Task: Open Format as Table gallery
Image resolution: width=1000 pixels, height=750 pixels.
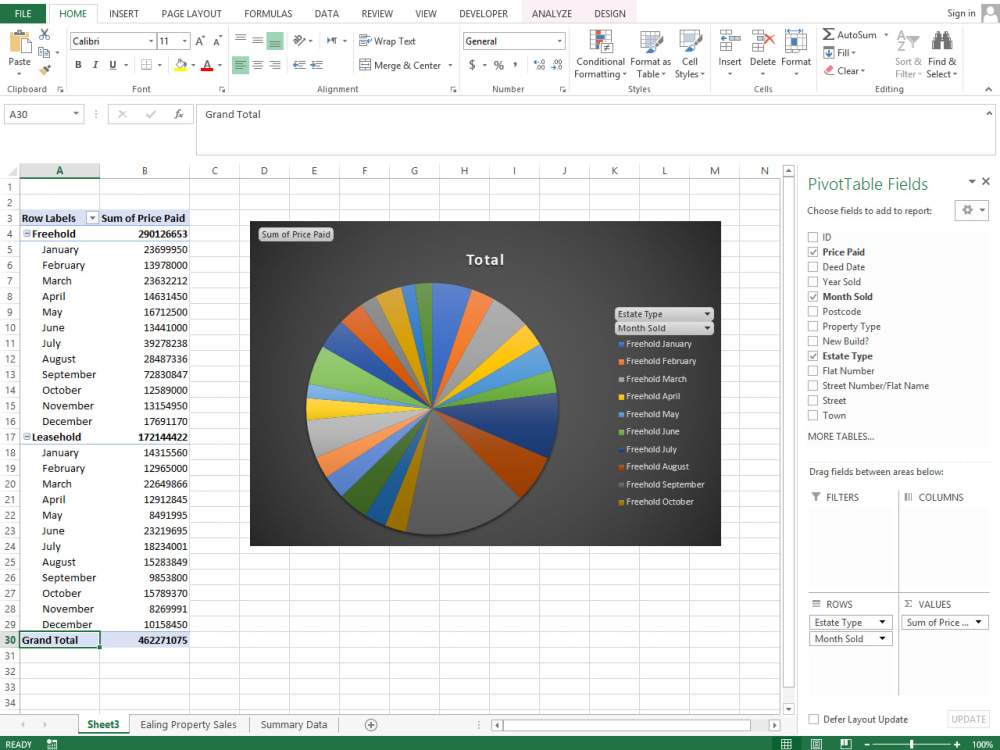Action: [x=651, y=55]
